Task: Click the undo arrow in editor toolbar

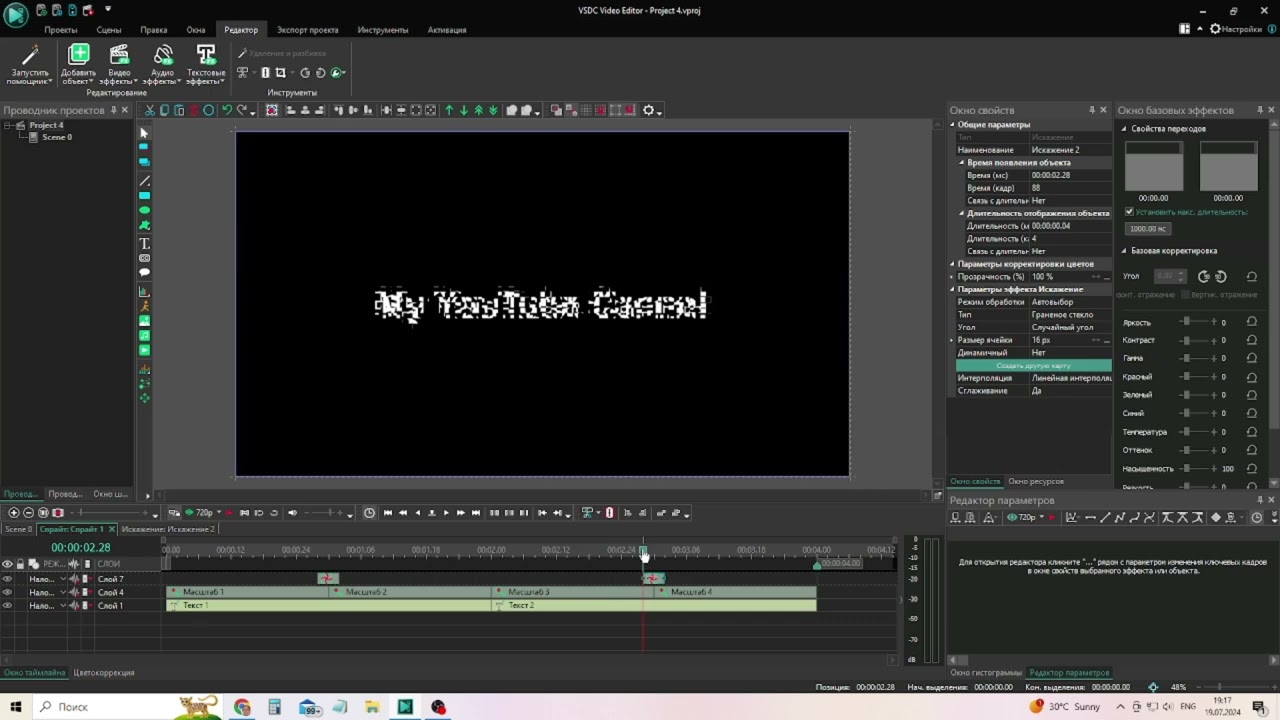Action: (x=227, y=110)
